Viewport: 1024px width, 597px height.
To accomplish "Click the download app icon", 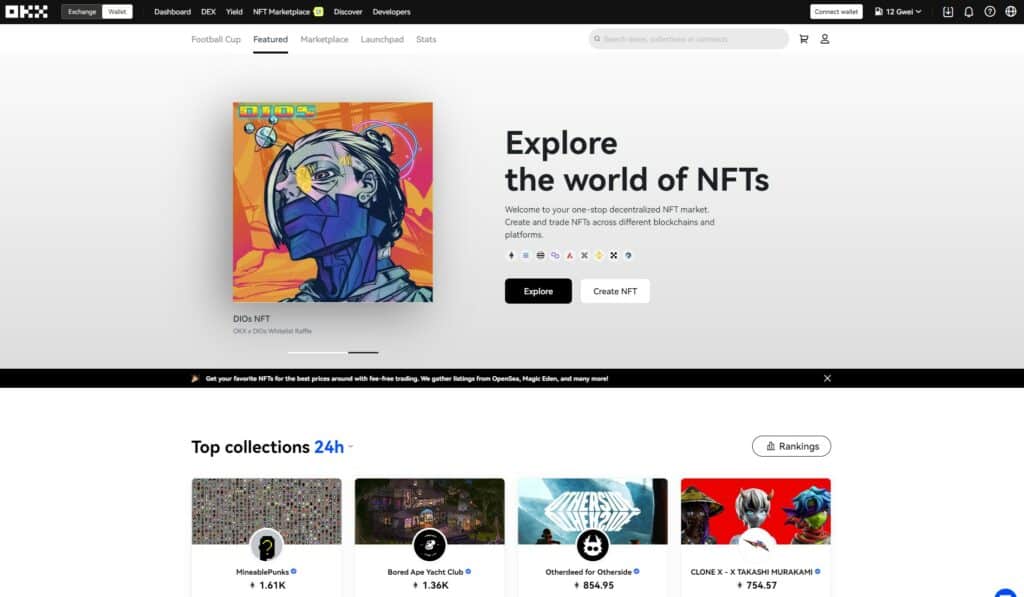I will coord(948,12).
